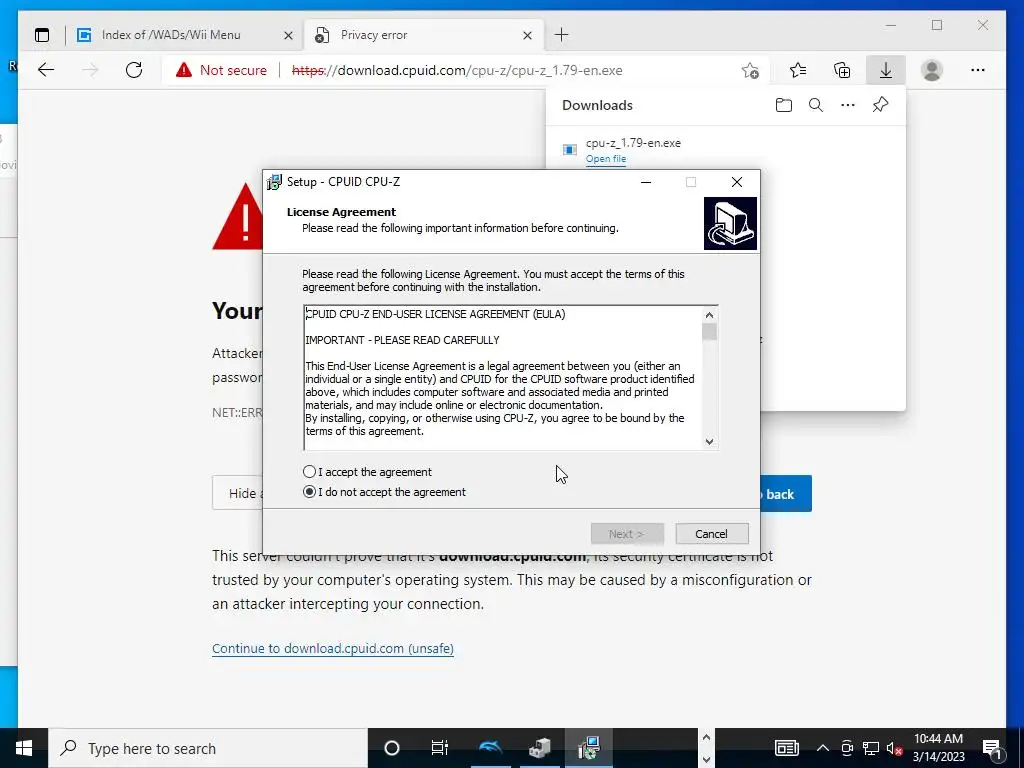Click the cpu-z_1.79-en.exe download file icon
This screenshot has width=1024, height=768.
click(x=569, y=150)
